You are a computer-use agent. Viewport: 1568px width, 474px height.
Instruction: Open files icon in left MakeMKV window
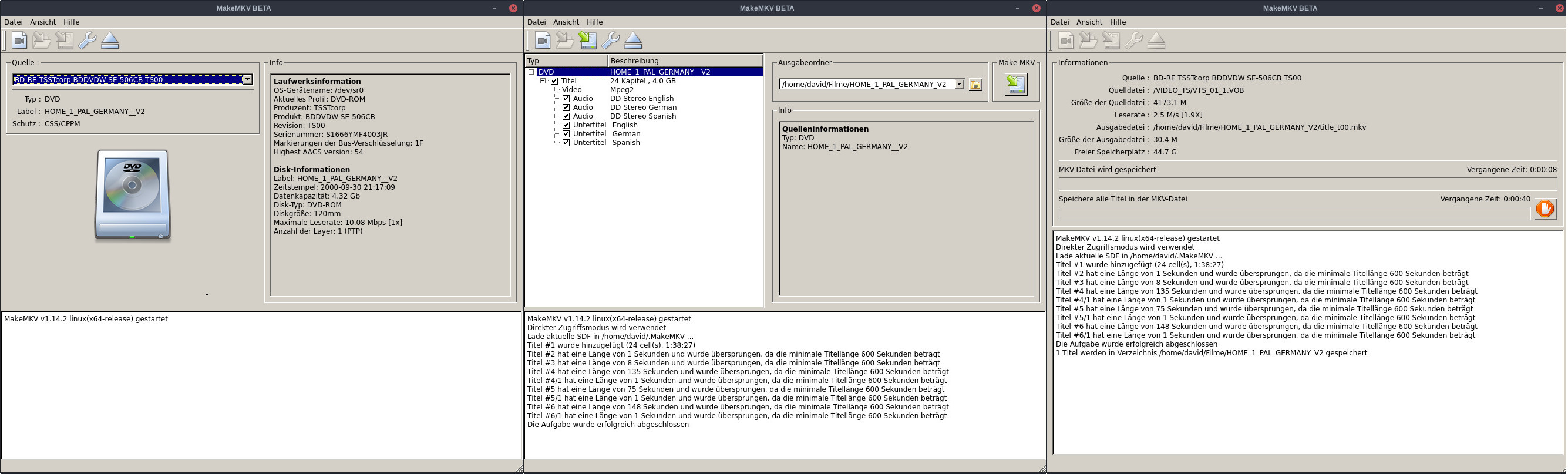coord(19,40)
